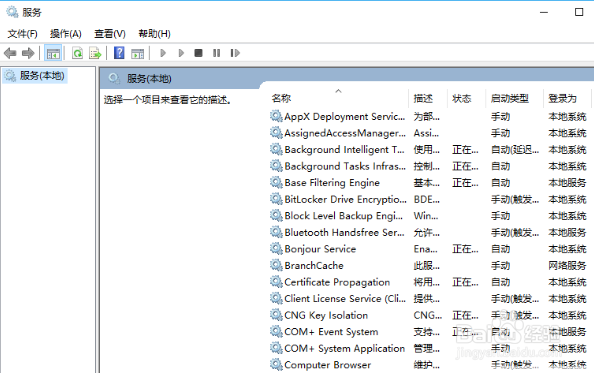
Task: Click gear icon of BitLocker Drive Encryption
Action: click(276, 199)
